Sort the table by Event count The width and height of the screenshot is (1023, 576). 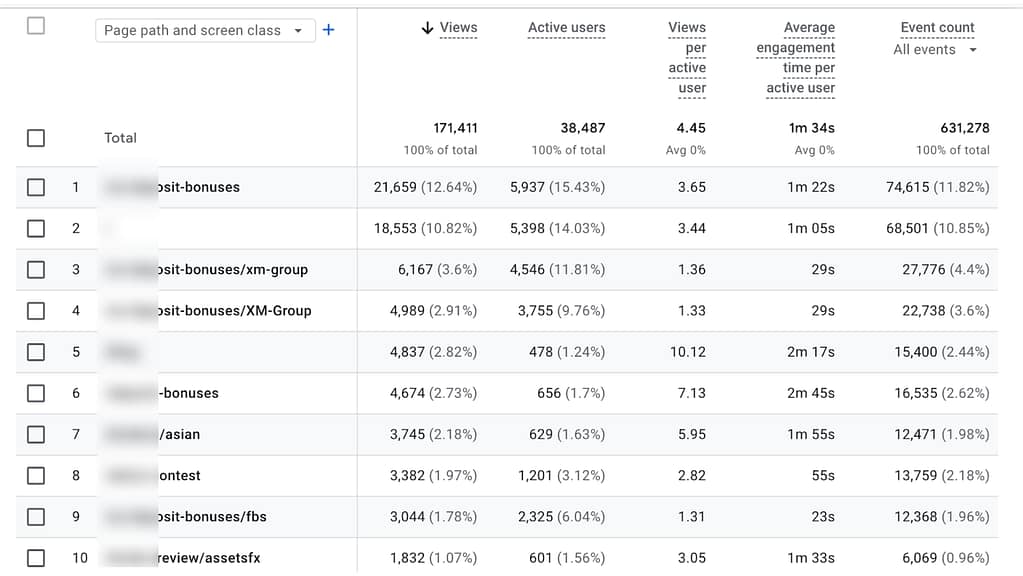point(937,27)
